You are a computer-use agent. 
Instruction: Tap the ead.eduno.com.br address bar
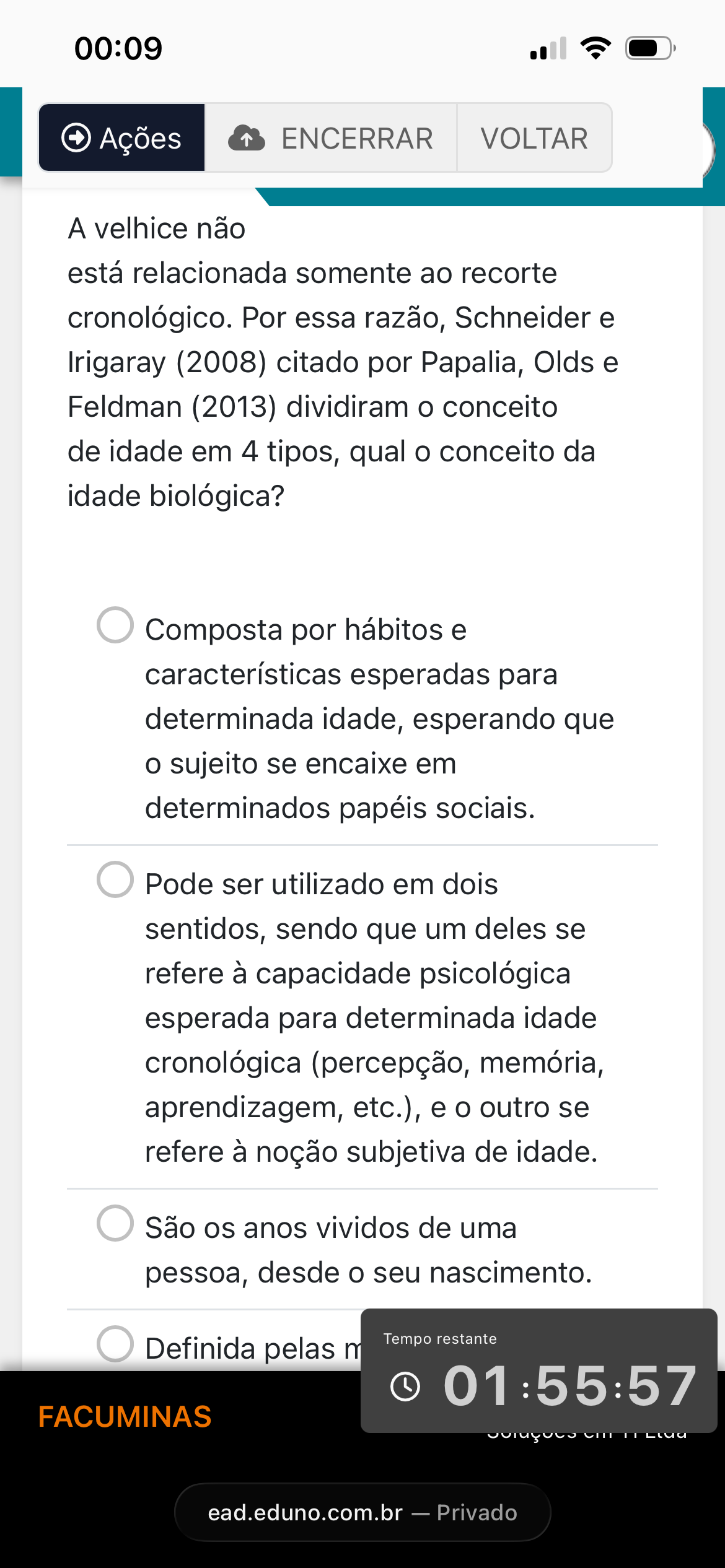[x=362, y=1512]
